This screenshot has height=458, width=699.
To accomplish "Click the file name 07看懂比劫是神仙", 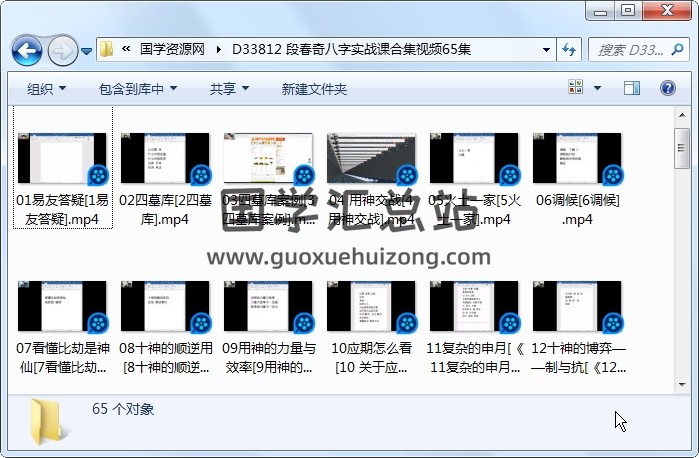I will pos(62,358).
